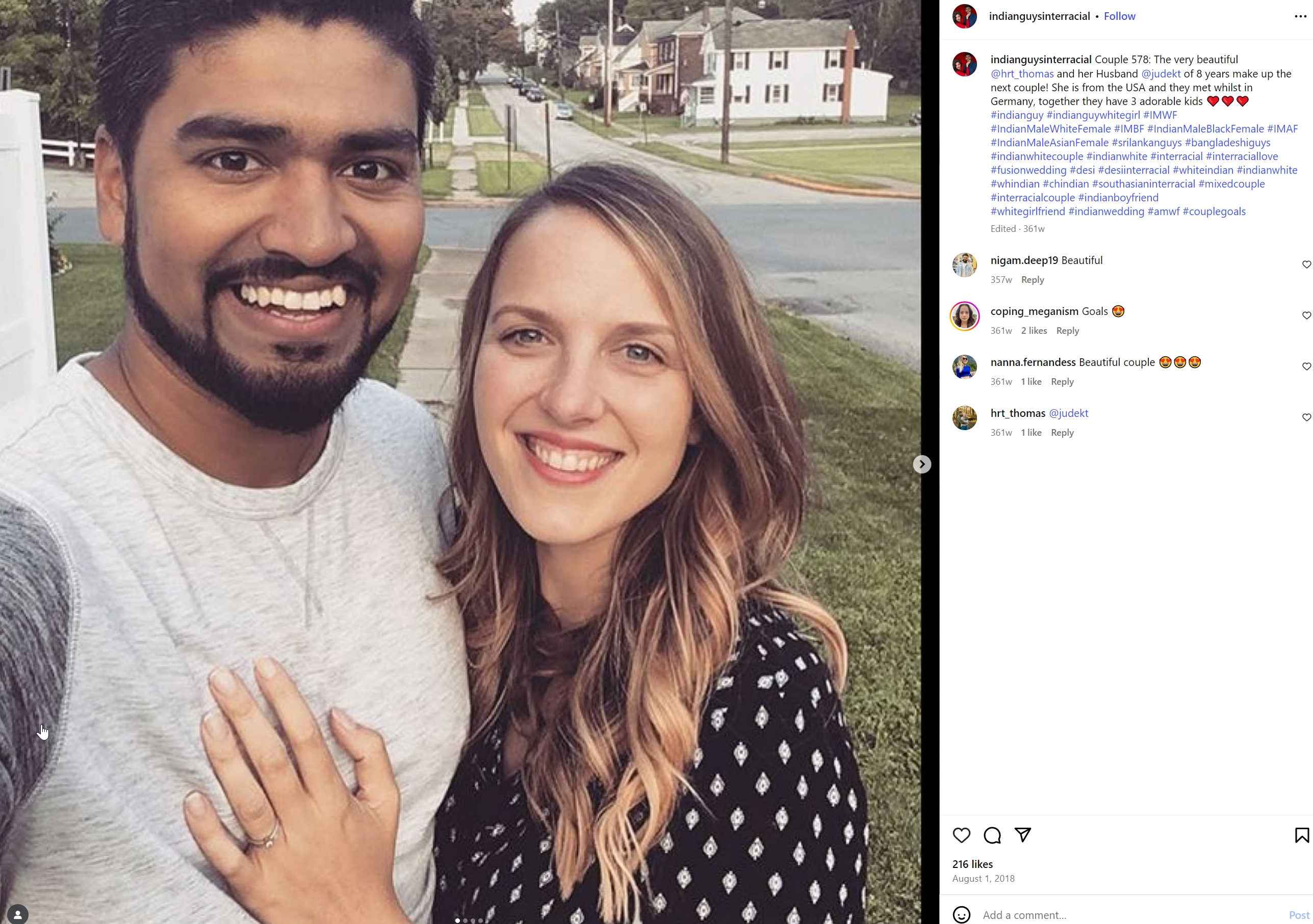The height and width of the screenshot is (924, 1313).
Task: Open indianguysinterracial avatar in header
Action: [x=964, y=16]
